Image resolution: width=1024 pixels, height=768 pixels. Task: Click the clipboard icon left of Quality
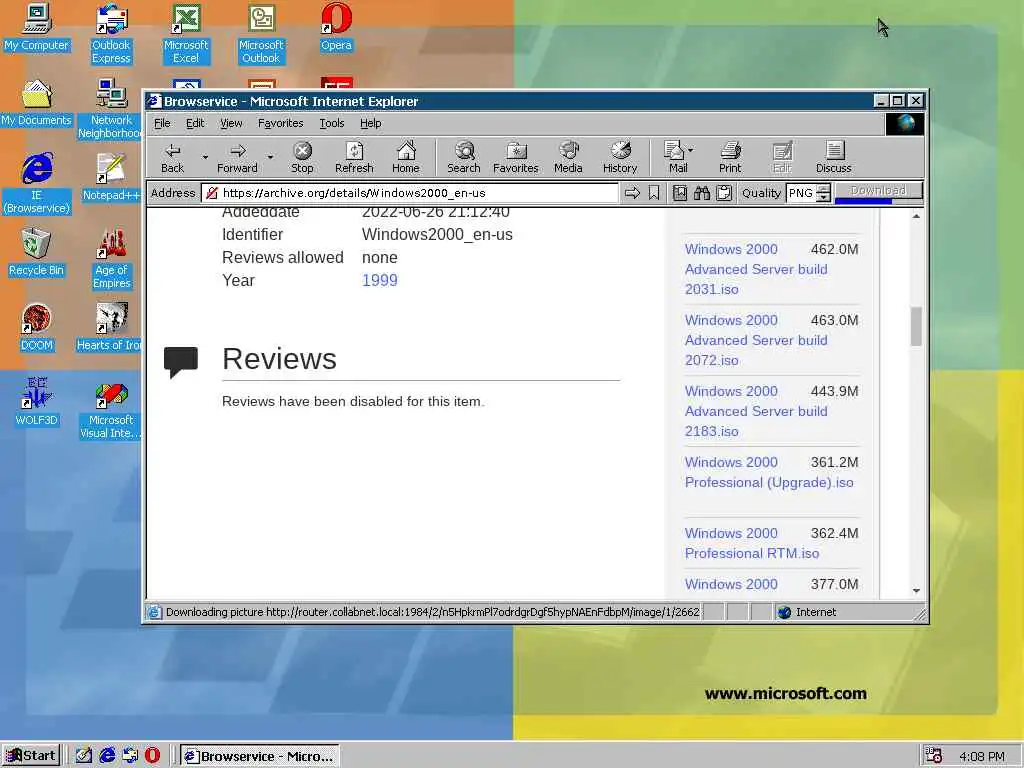(x=724, y=193)
